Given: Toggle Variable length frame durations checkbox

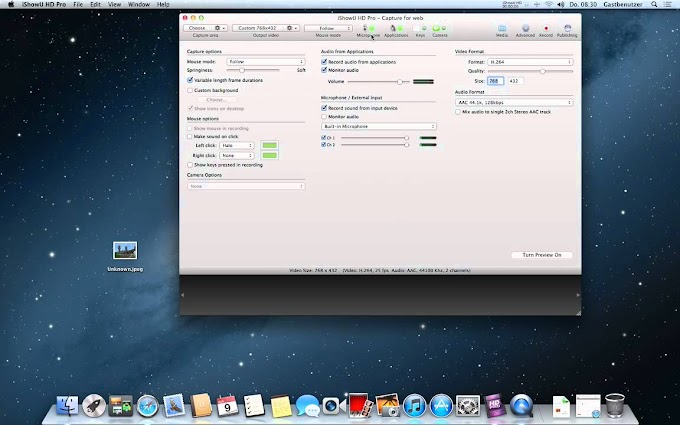Looking at the screenshot, I should click(x=190, y=80).
